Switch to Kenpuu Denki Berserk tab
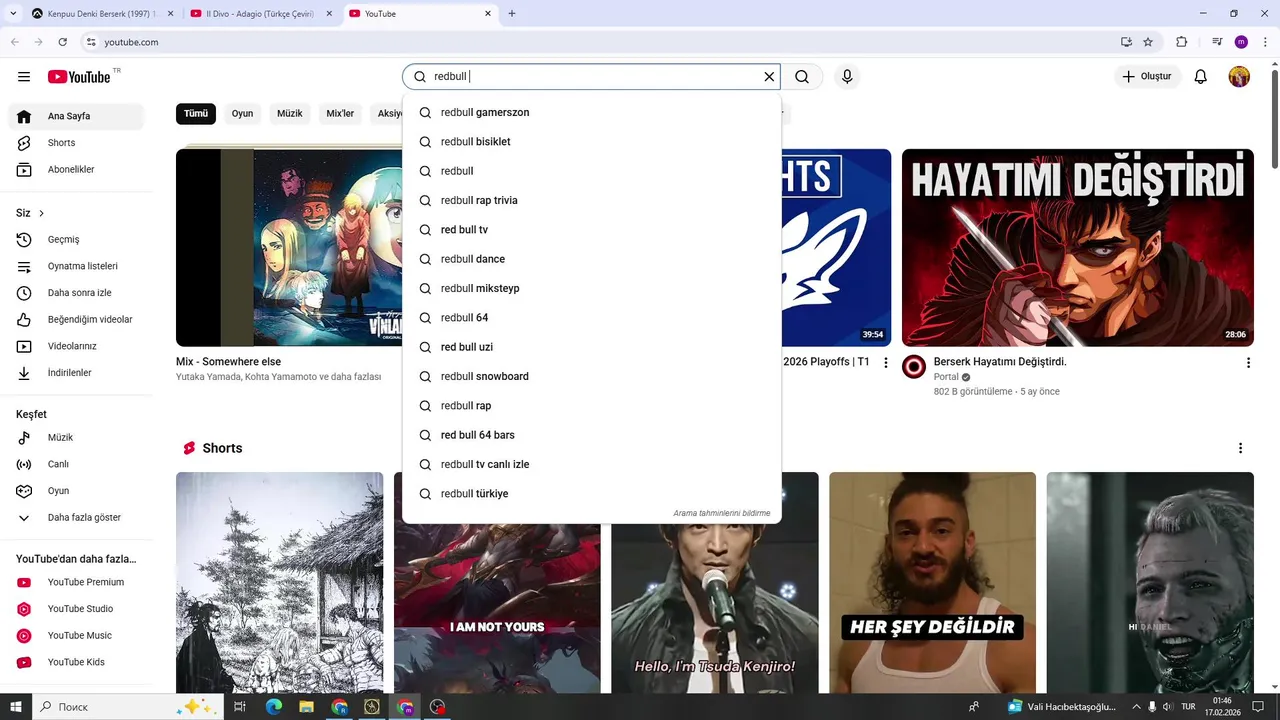The height and width of the screenshot is (720, 1280). 102,14
